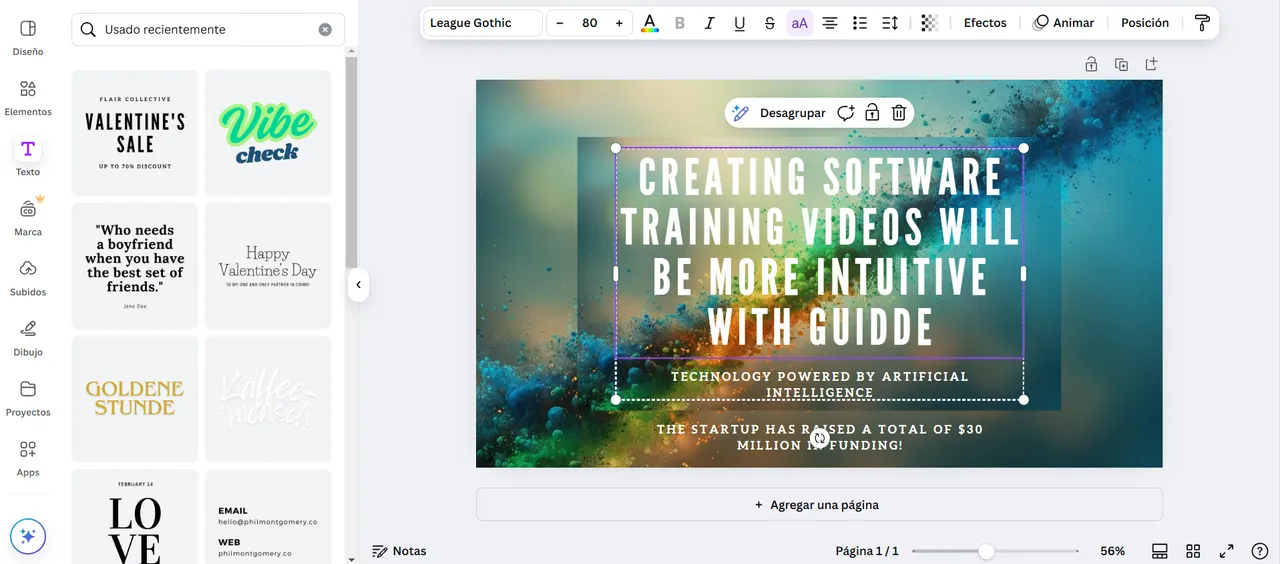1280x564 pixels.
Task: Click Agregar una página button
Action: [x=819, y=505]
